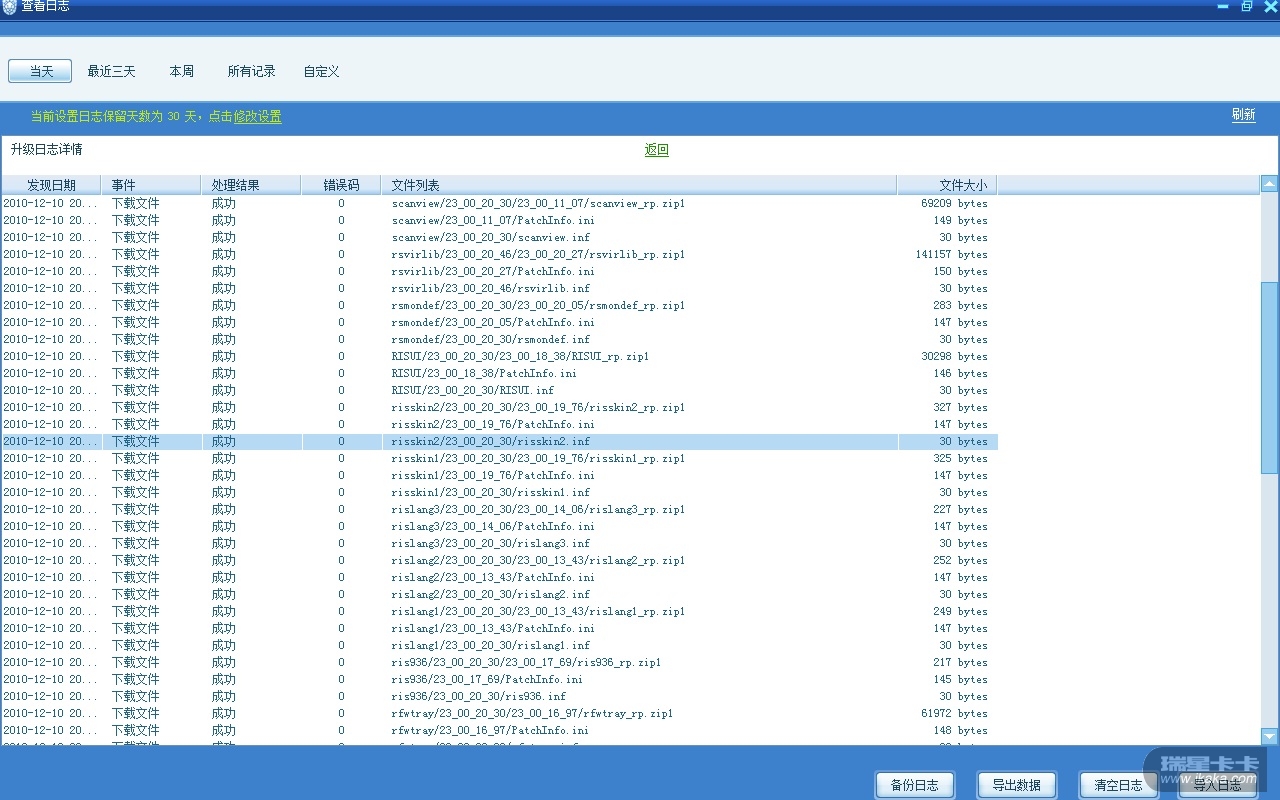The image size is (1280, 800).
Task: Click the 30298 bytes size cell
Action: (954, 356)
